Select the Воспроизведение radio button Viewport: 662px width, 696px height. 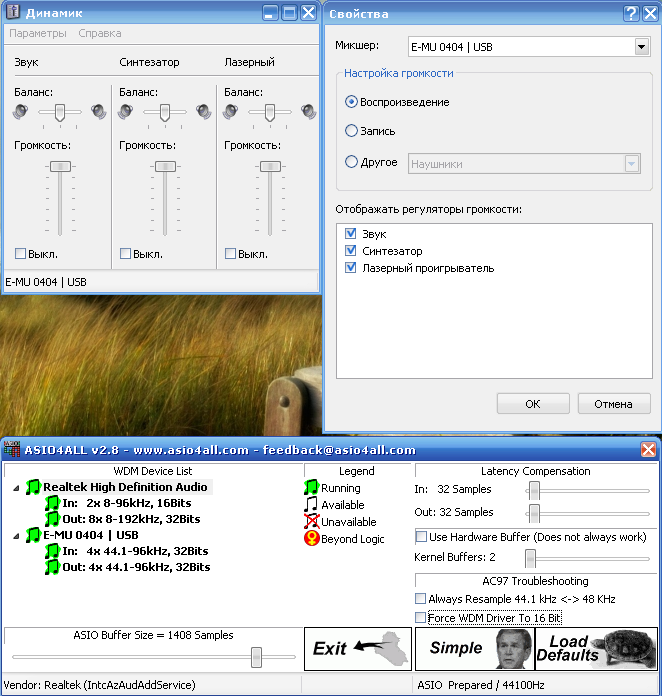click(351, 102)
